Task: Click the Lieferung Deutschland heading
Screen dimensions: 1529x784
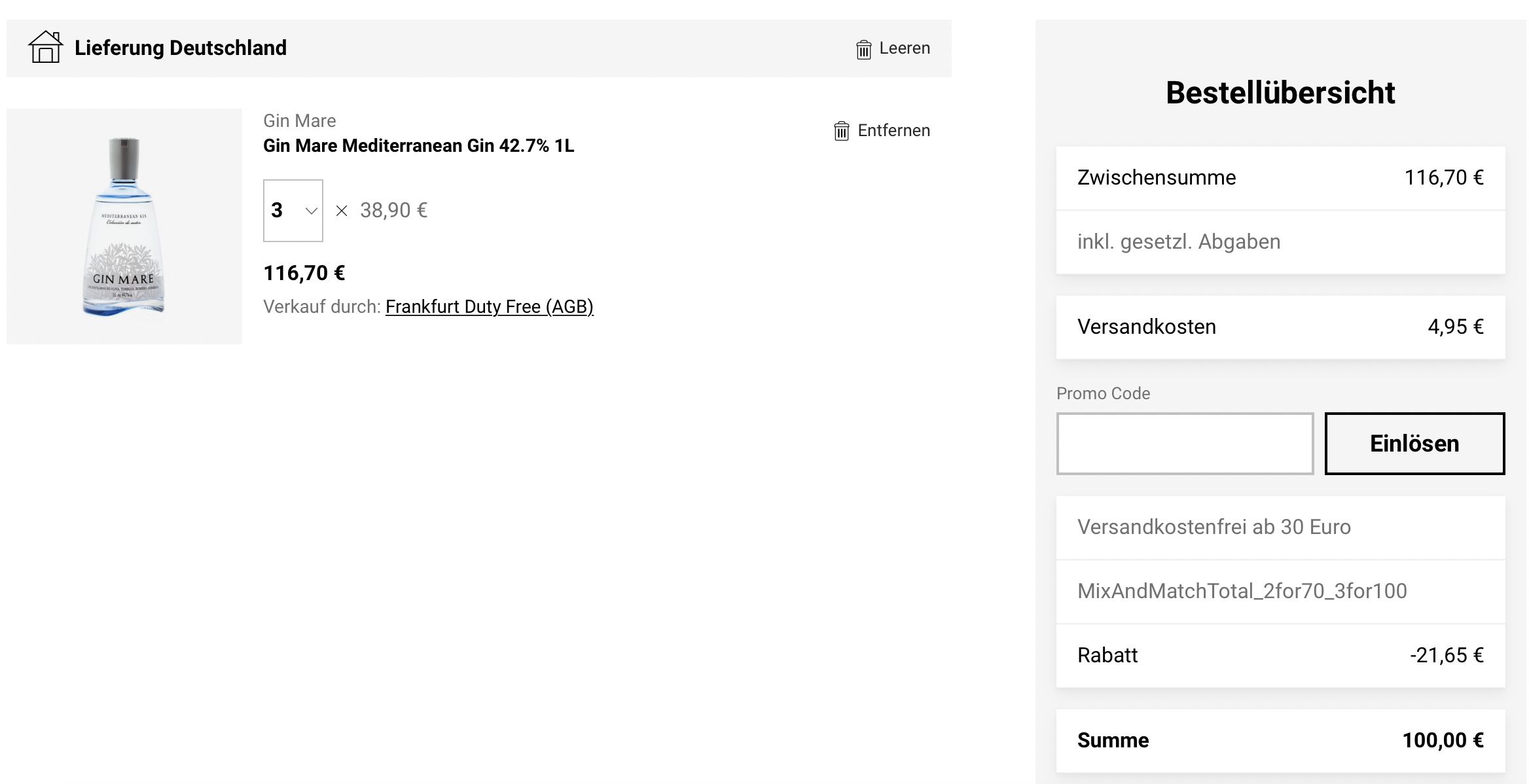Action: (x=181, y=48)
